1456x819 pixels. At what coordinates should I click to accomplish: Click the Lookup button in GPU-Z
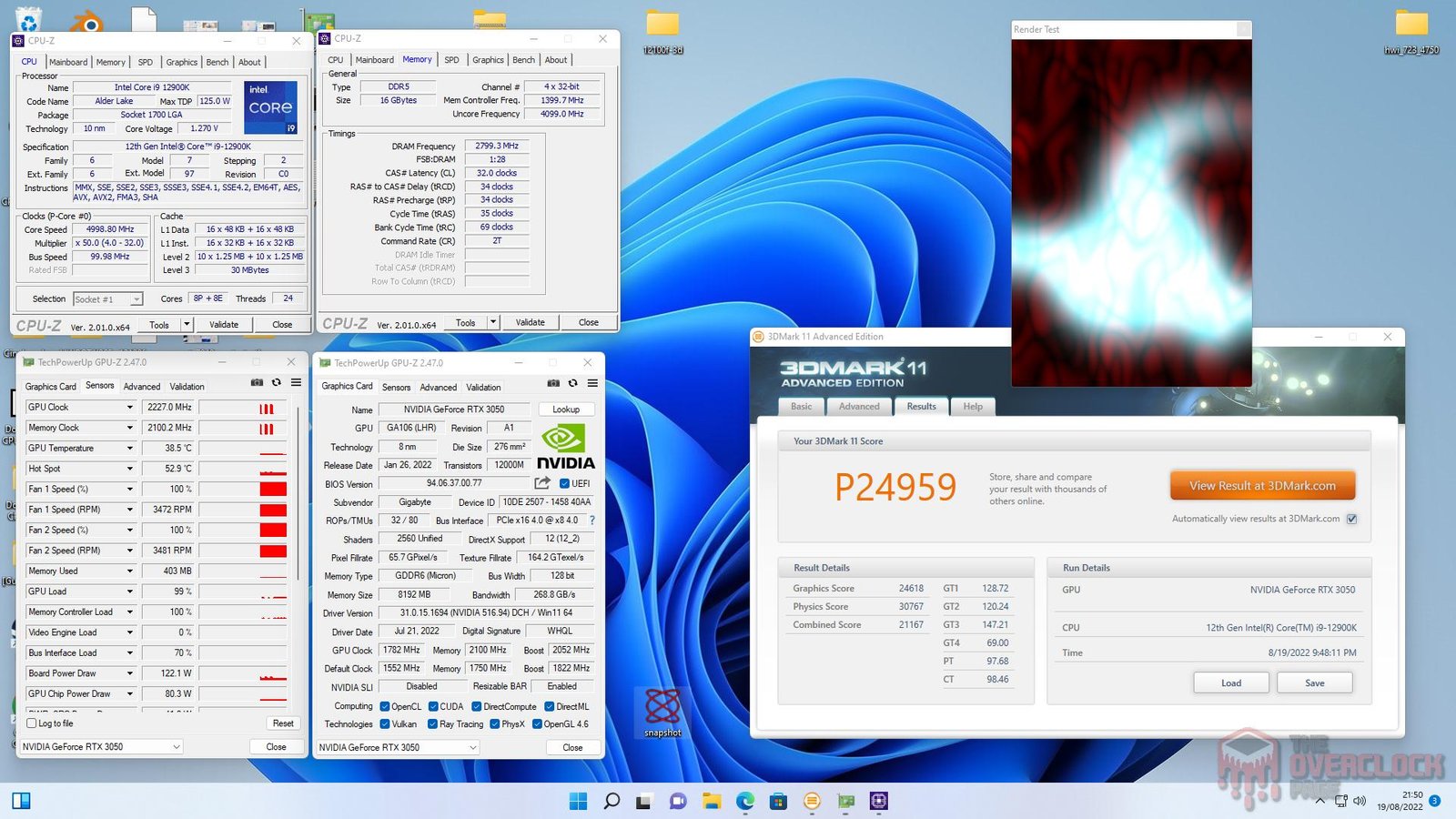[566, 409]
